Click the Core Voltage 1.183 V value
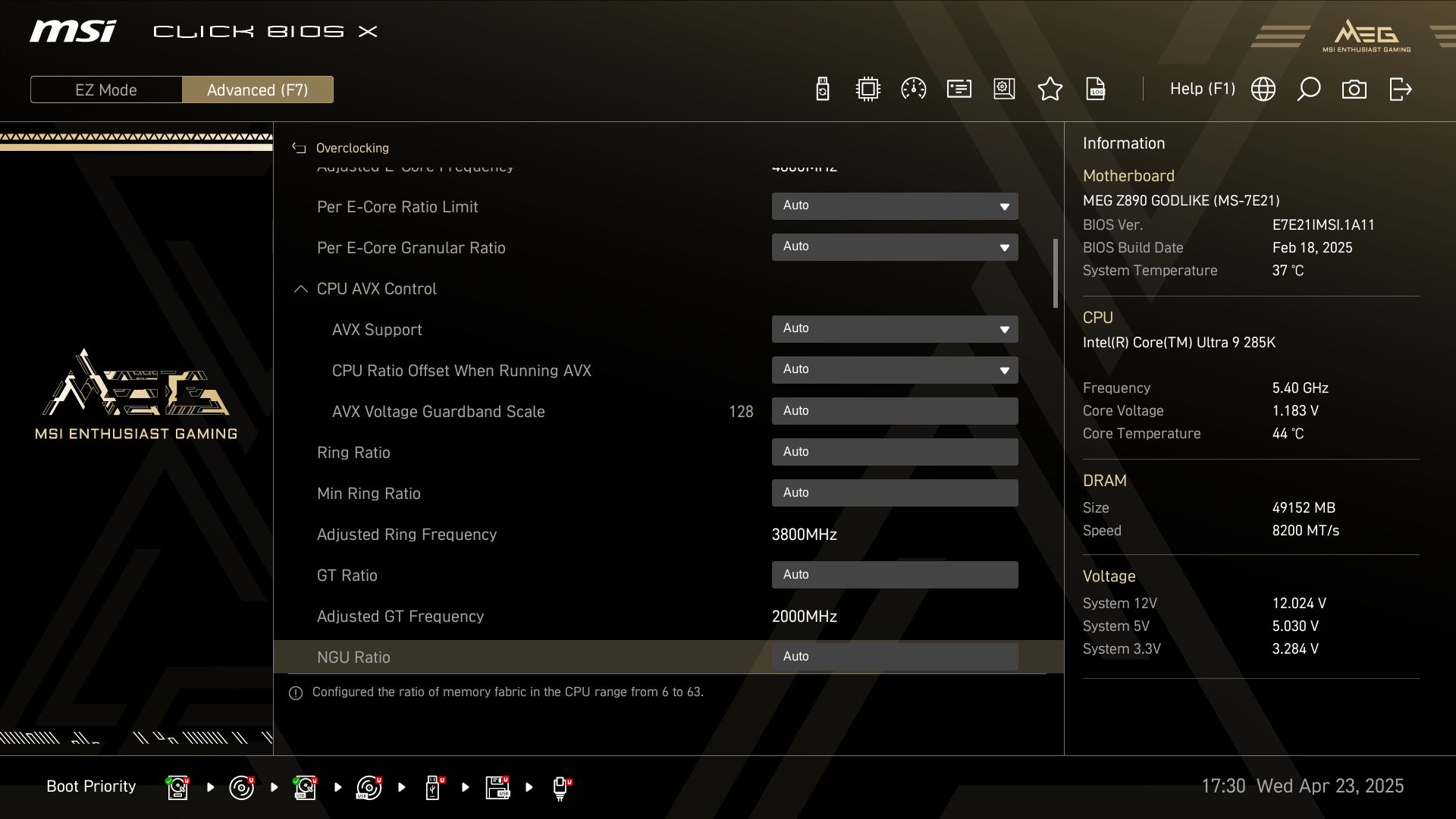This screenshot has width=1456, height=819. [1295, 411]
